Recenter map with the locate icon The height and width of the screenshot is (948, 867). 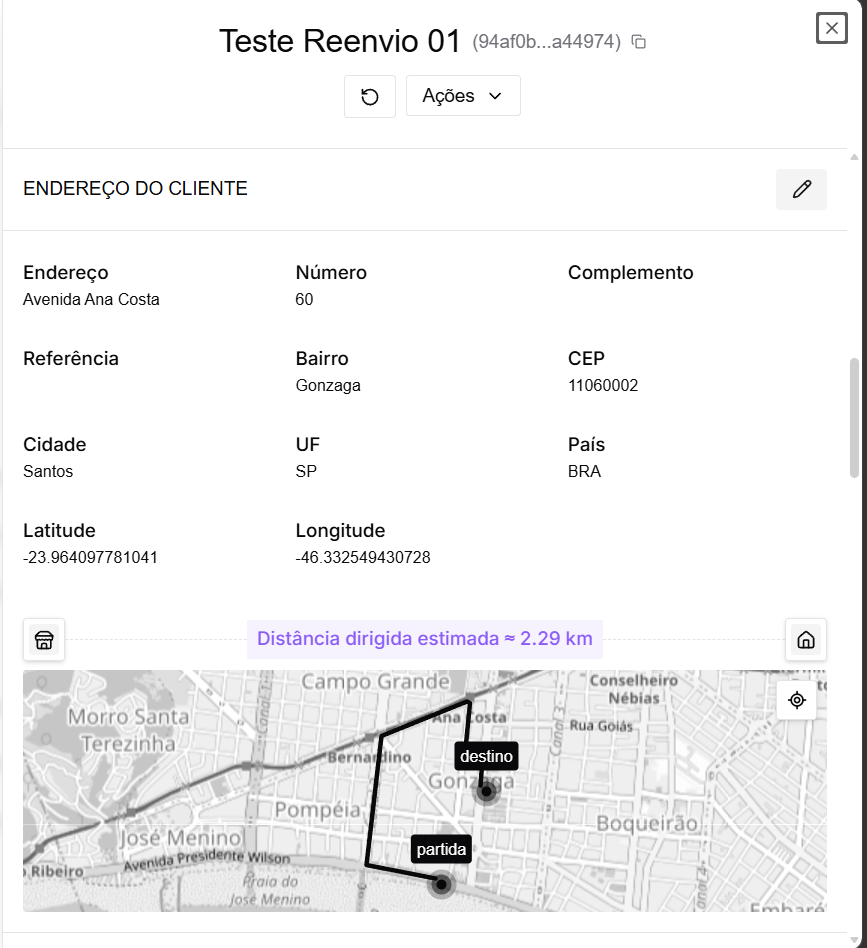(797, 700)
